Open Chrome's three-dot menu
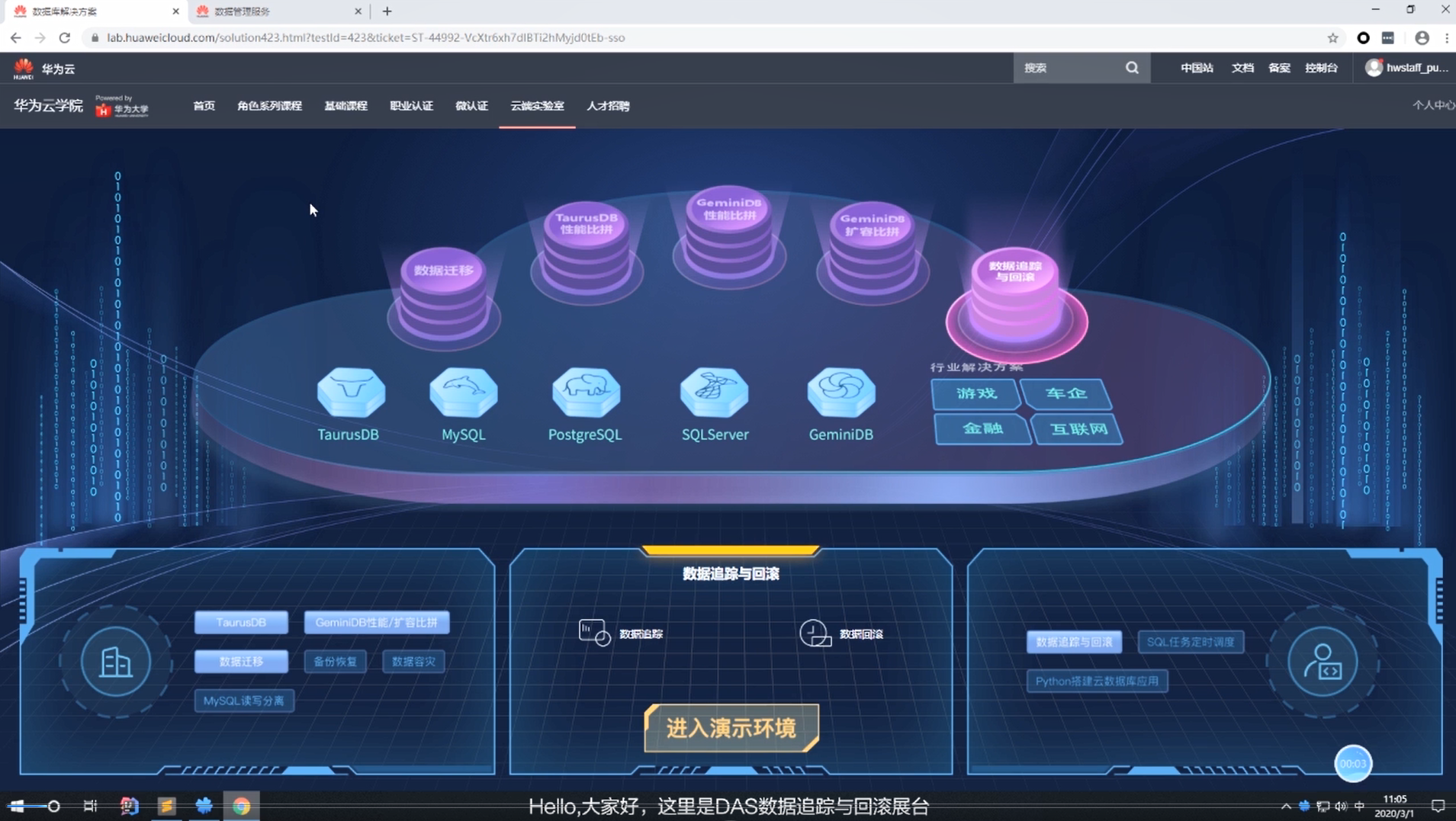 pos(1447,37)
